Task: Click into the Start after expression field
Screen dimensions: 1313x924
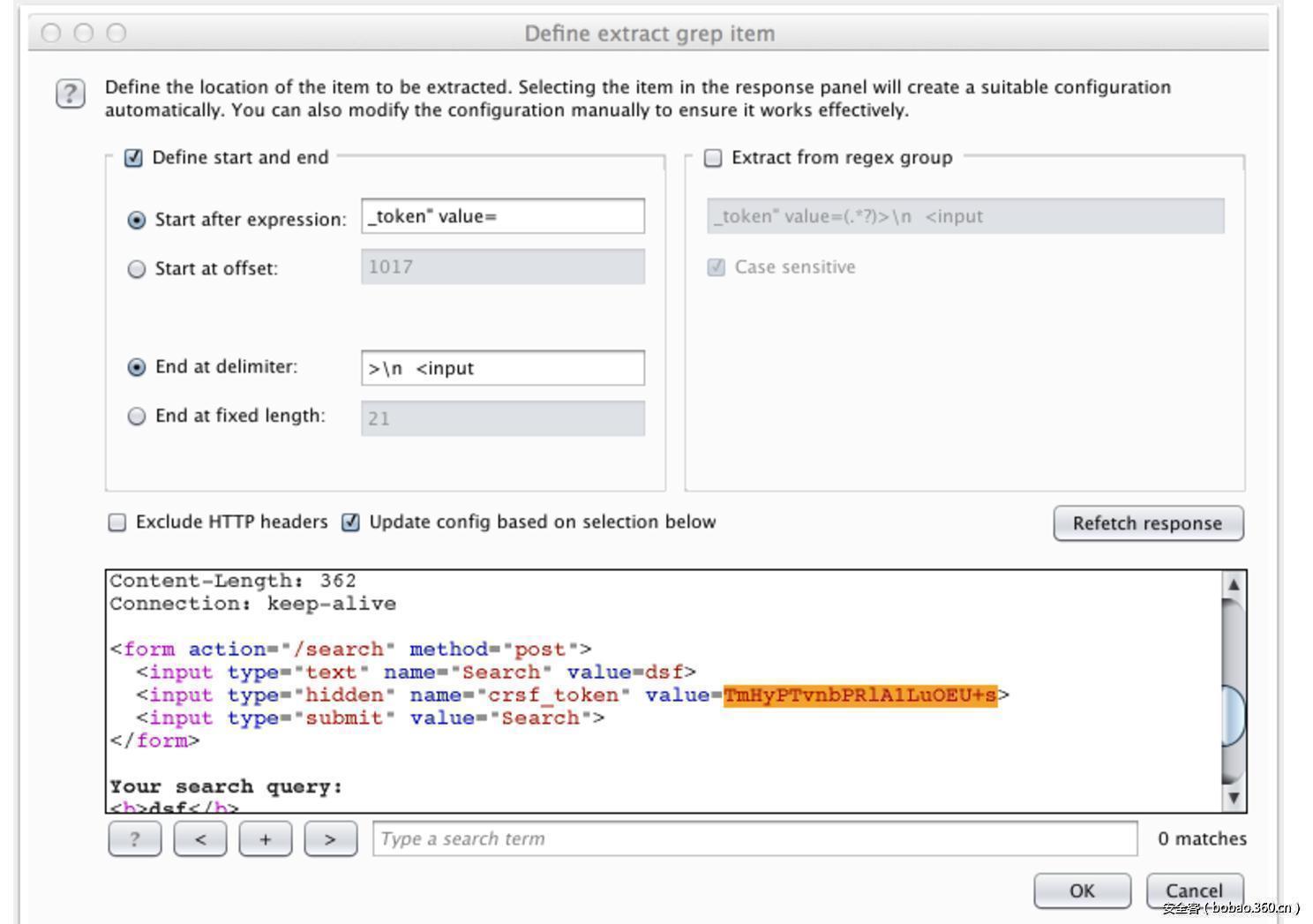Action: (502, 216)
